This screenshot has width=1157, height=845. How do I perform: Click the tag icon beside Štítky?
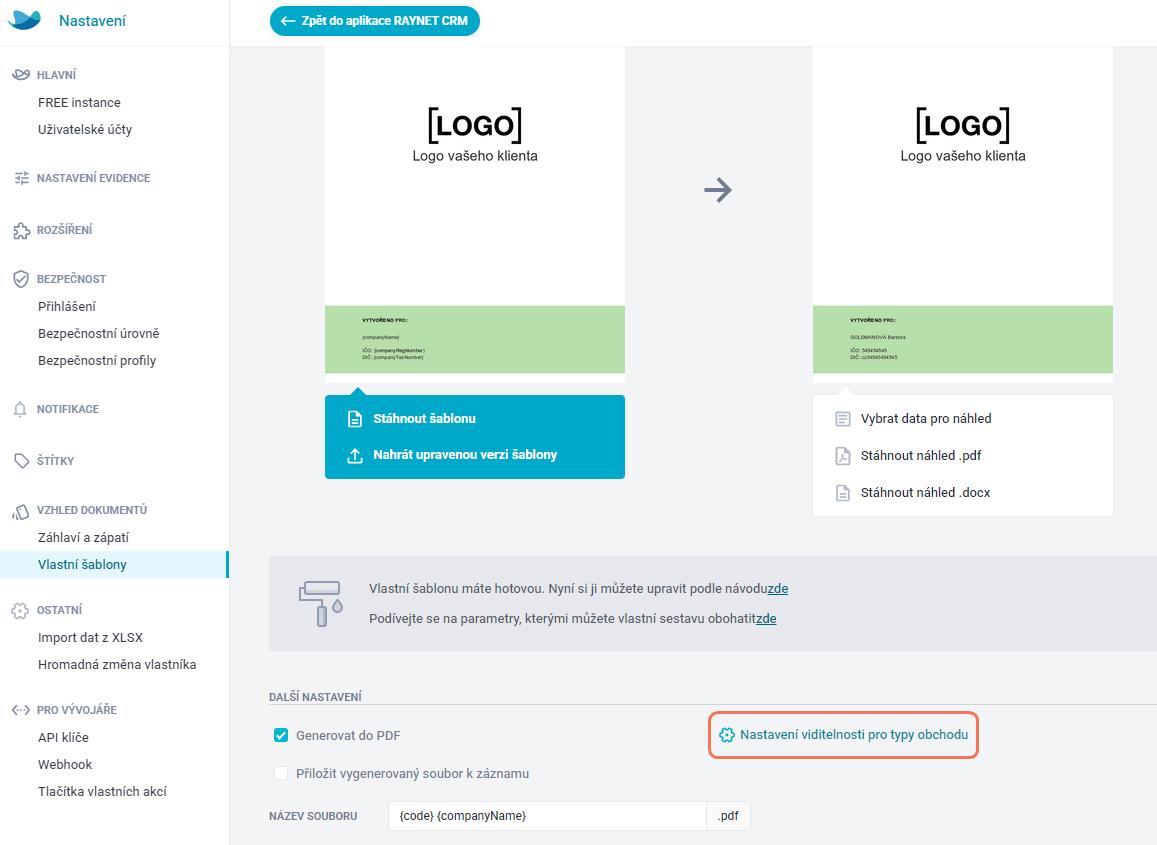pyautogui.click(x=21, y=461)
